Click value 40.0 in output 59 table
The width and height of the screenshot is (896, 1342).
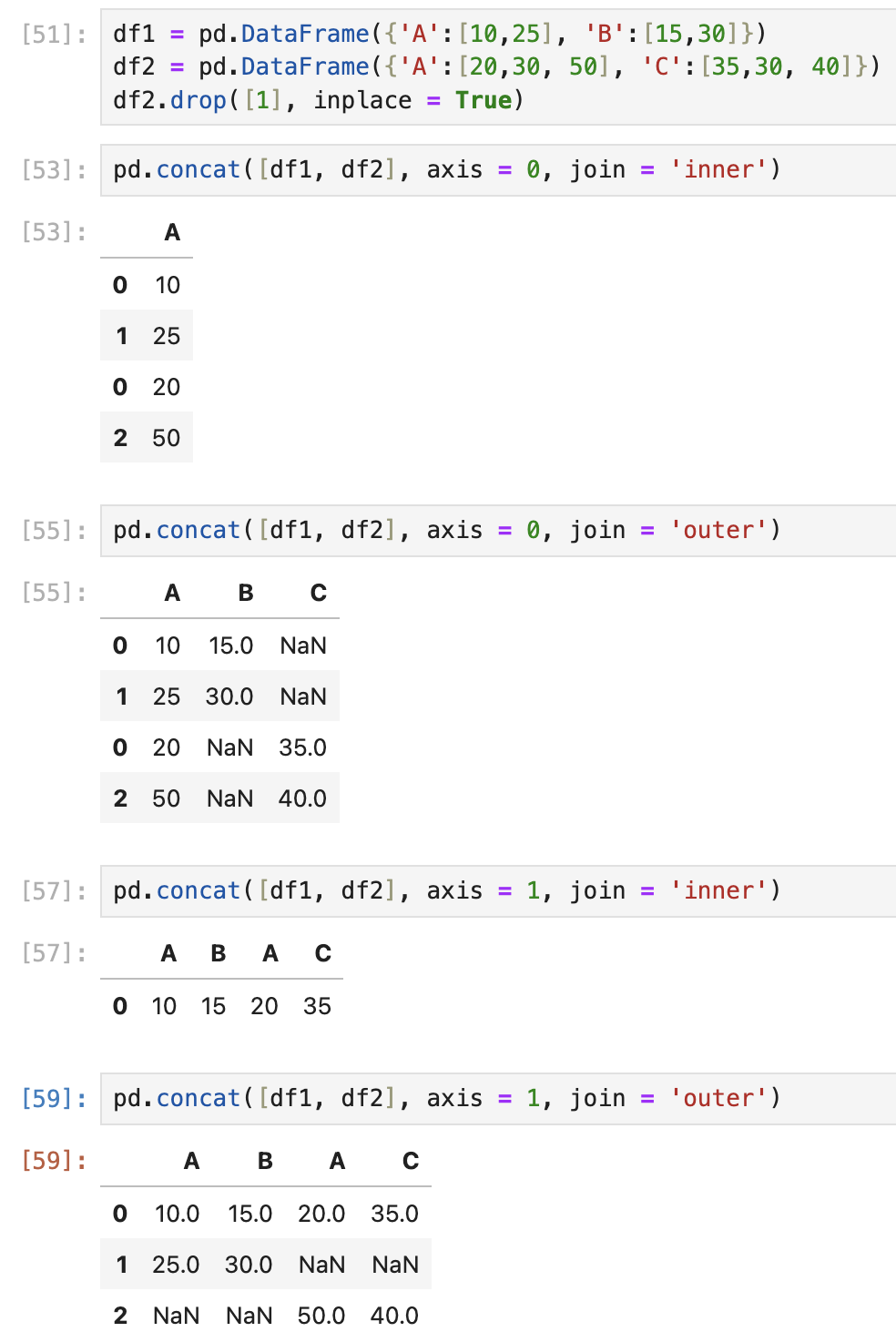click(395, 1316)
